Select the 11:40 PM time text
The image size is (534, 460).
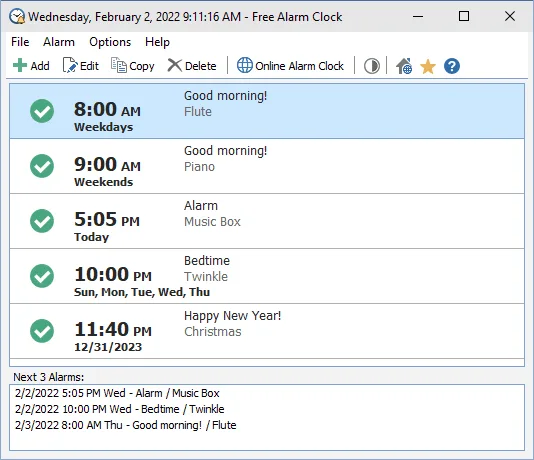[113, 329]
